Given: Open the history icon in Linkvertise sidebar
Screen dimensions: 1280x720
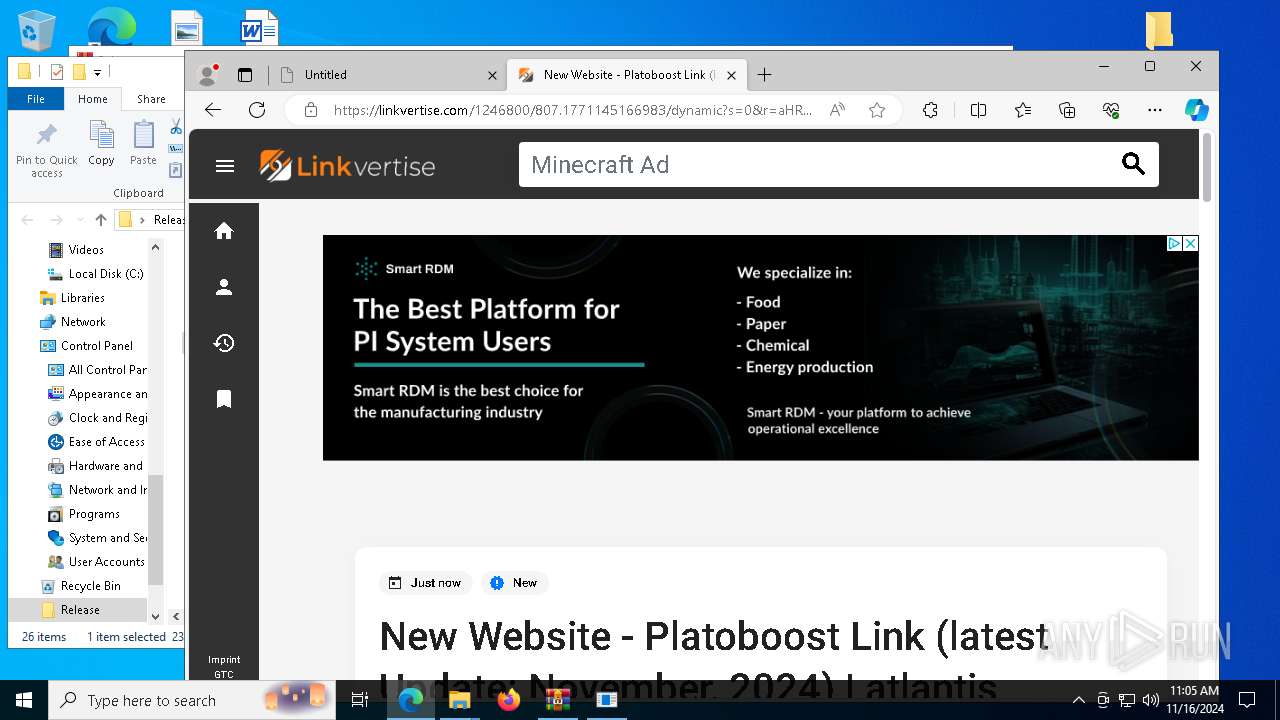Looking at the screenshot, I should pyautogui.click(x=224, y=343).
